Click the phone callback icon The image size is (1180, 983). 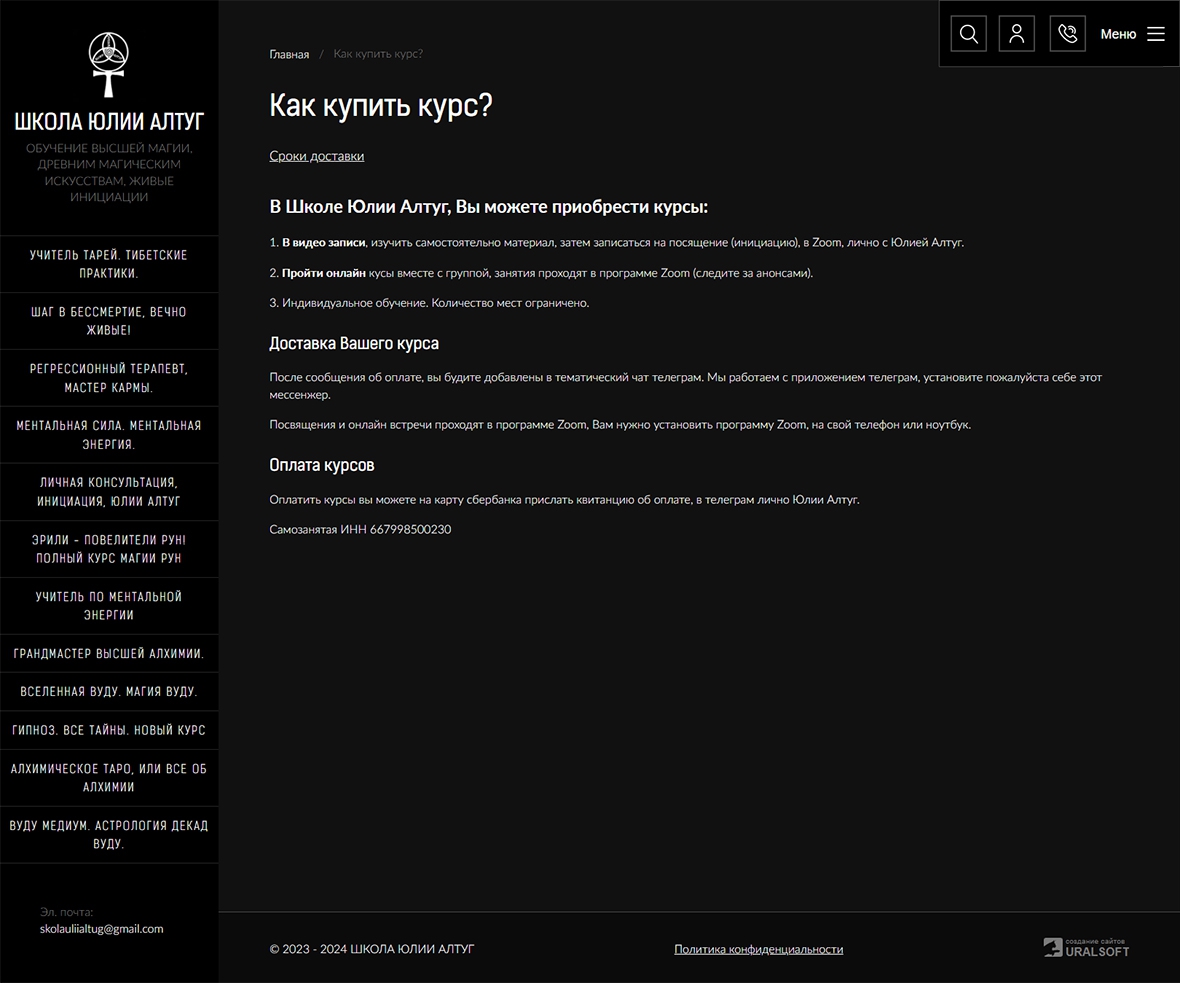(x=1067, y=34)
